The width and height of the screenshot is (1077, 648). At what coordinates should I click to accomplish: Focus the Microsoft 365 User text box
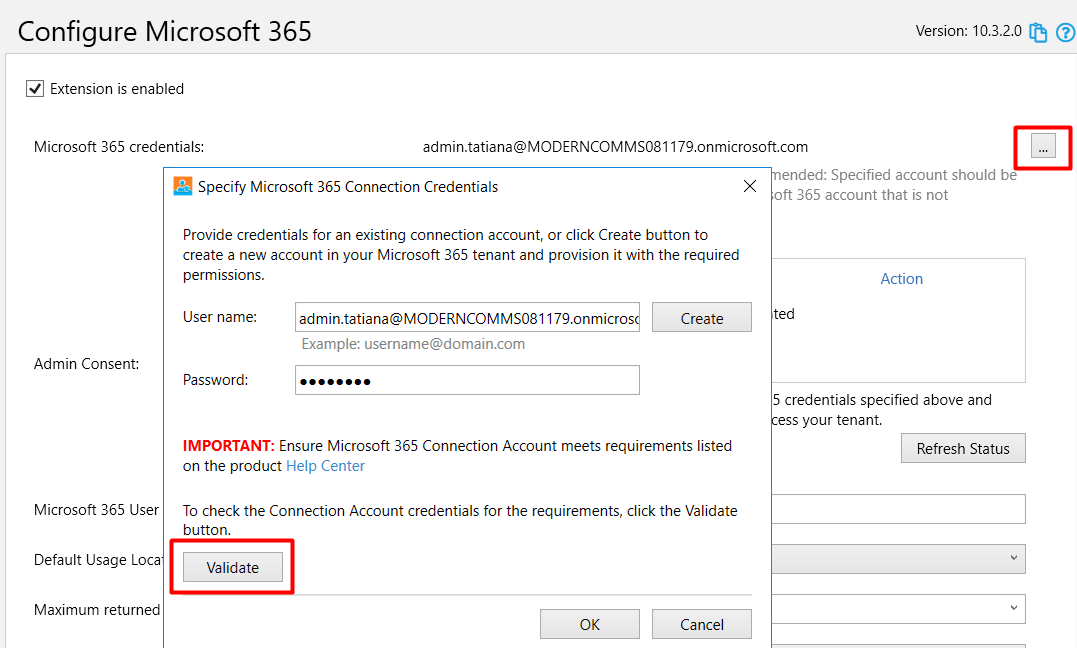[898, 509]
